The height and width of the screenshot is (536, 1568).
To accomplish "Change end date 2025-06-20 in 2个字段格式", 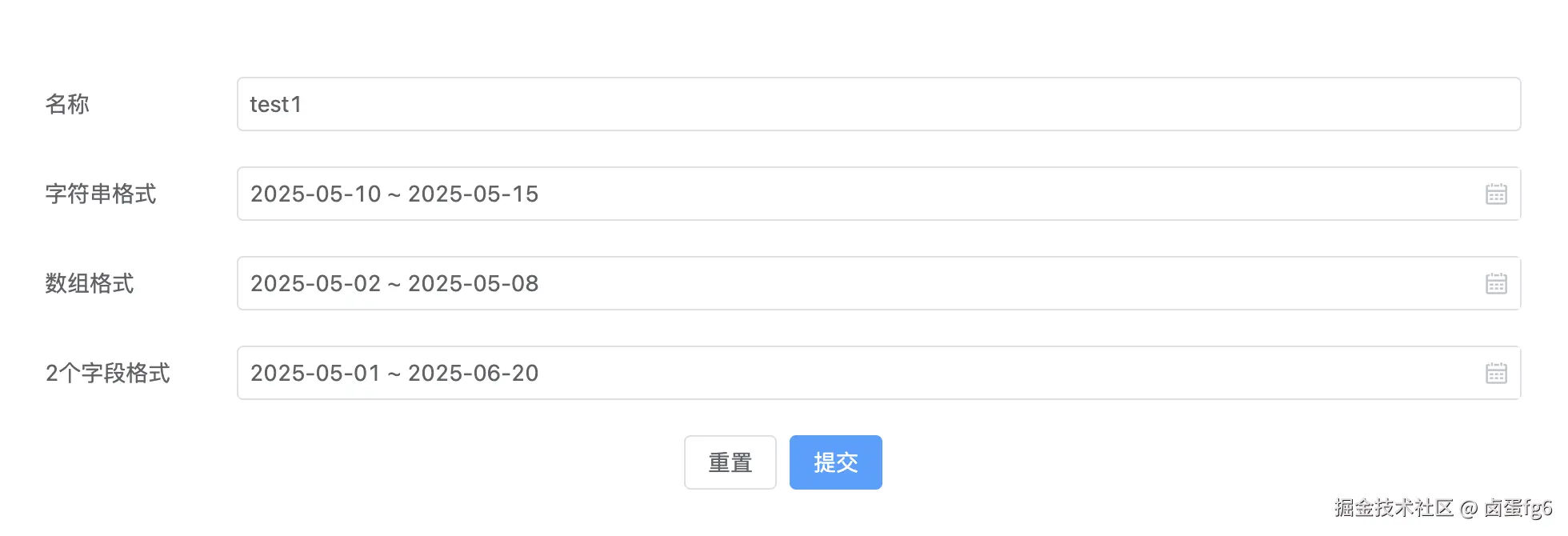I will point(473,373).
